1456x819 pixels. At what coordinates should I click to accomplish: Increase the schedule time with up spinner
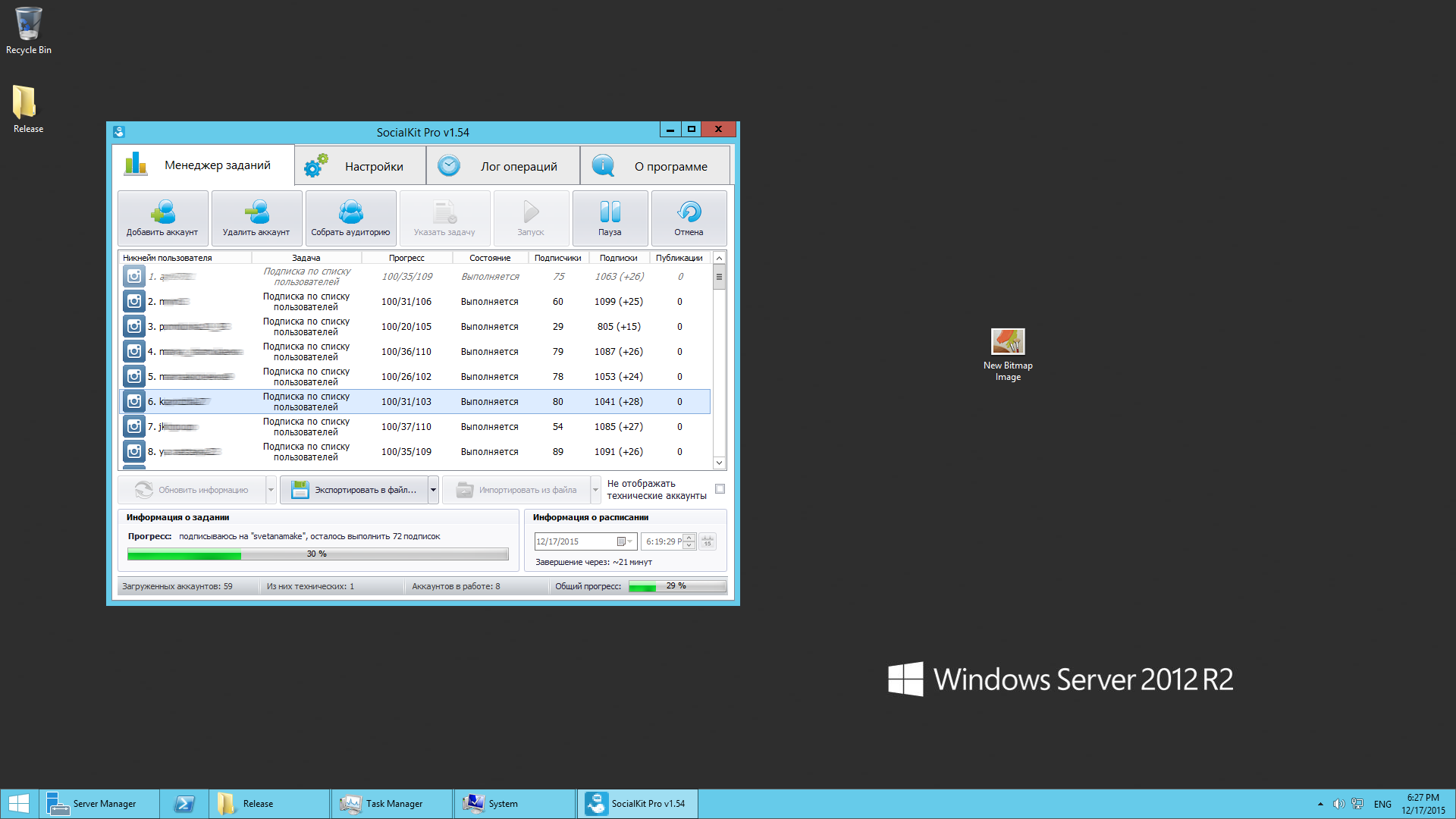point(689,538)
